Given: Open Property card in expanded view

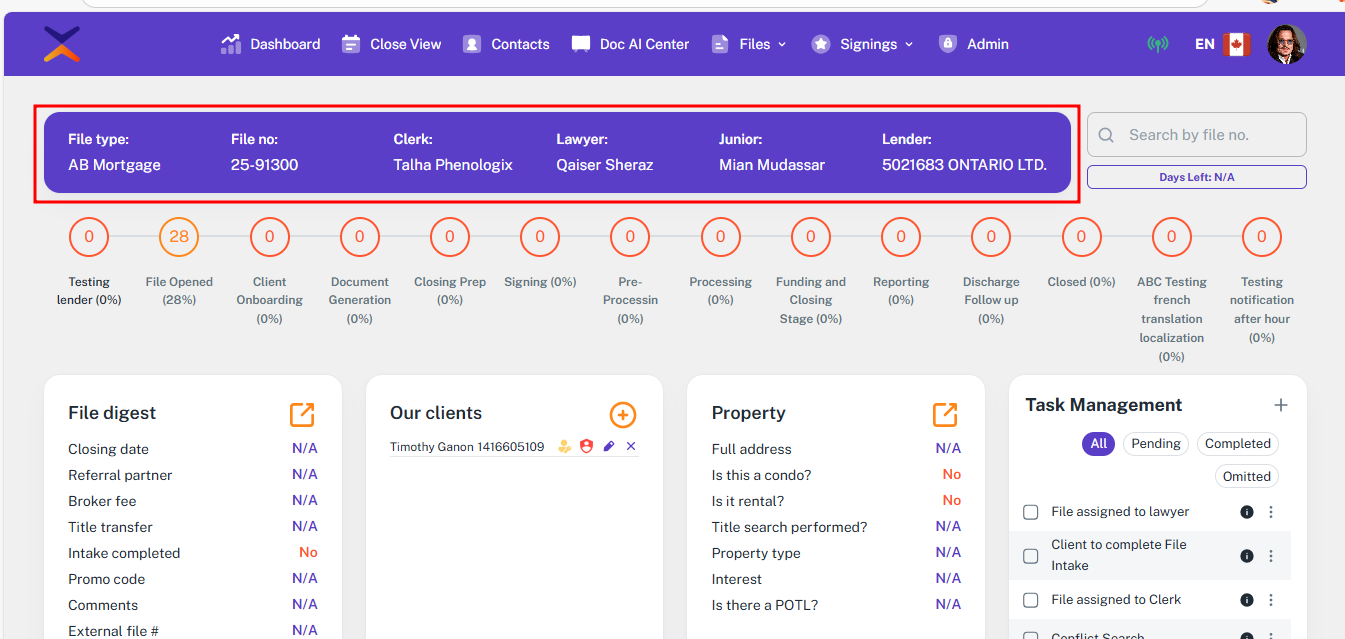Looking at the screenshot, I should click(945, 414).
